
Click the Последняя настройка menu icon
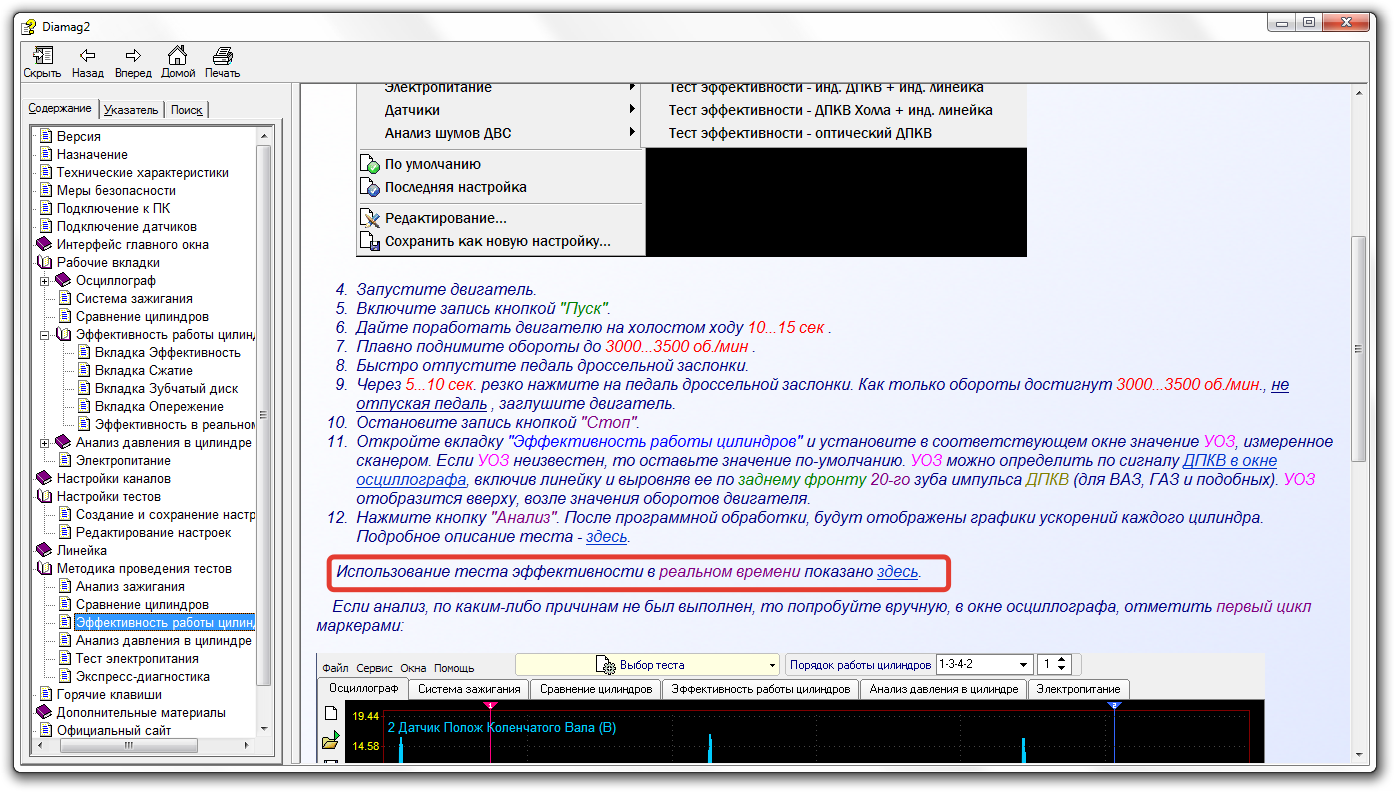(x=370, y=188)
